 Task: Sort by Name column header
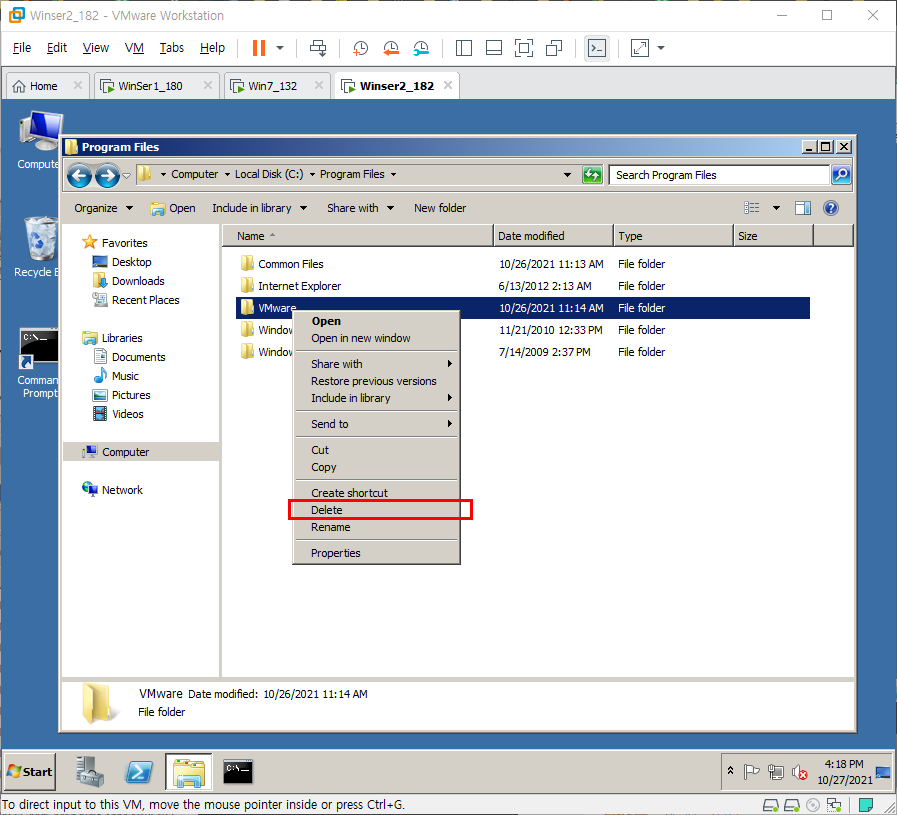pyautogui.click(x=358, y=236)
